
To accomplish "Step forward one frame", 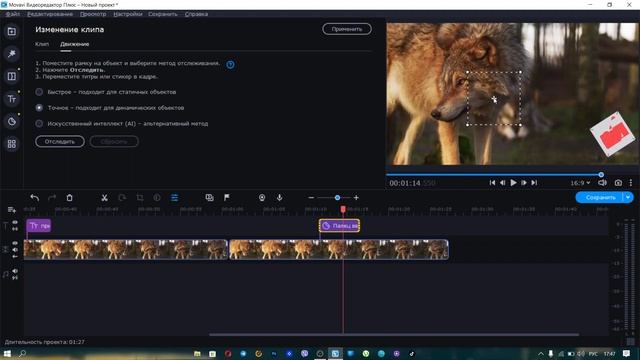I will (x=524, y=183).
